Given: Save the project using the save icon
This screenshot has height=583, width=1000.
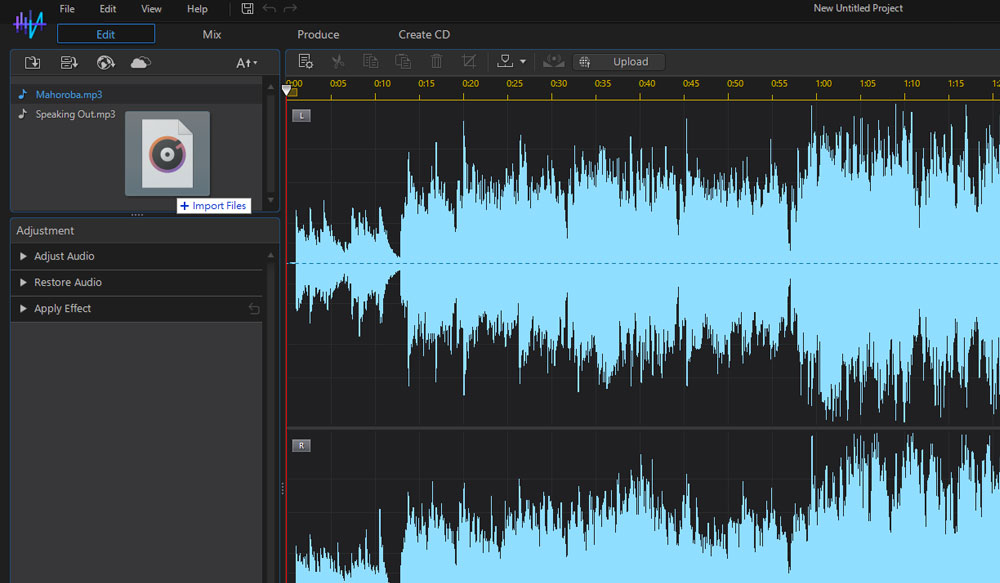Looking at the screenshot, I should (x=247, y=8).
